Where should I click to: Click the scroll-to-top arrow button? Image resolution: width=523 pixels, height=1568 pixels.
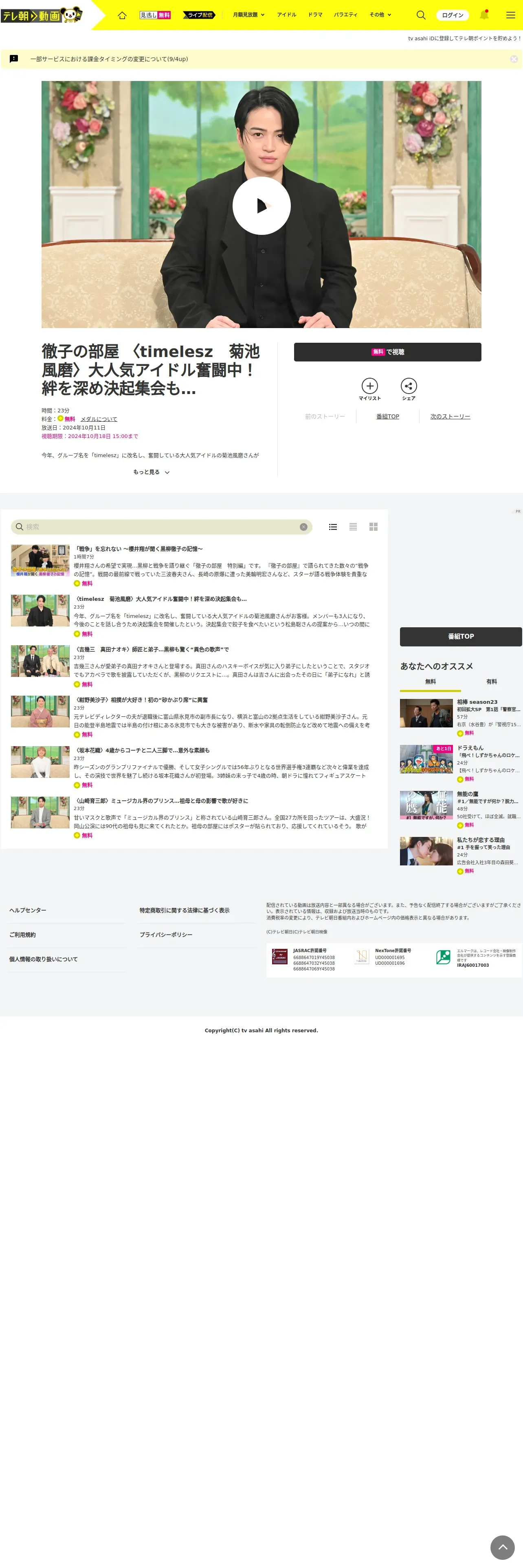point(502,1547)
